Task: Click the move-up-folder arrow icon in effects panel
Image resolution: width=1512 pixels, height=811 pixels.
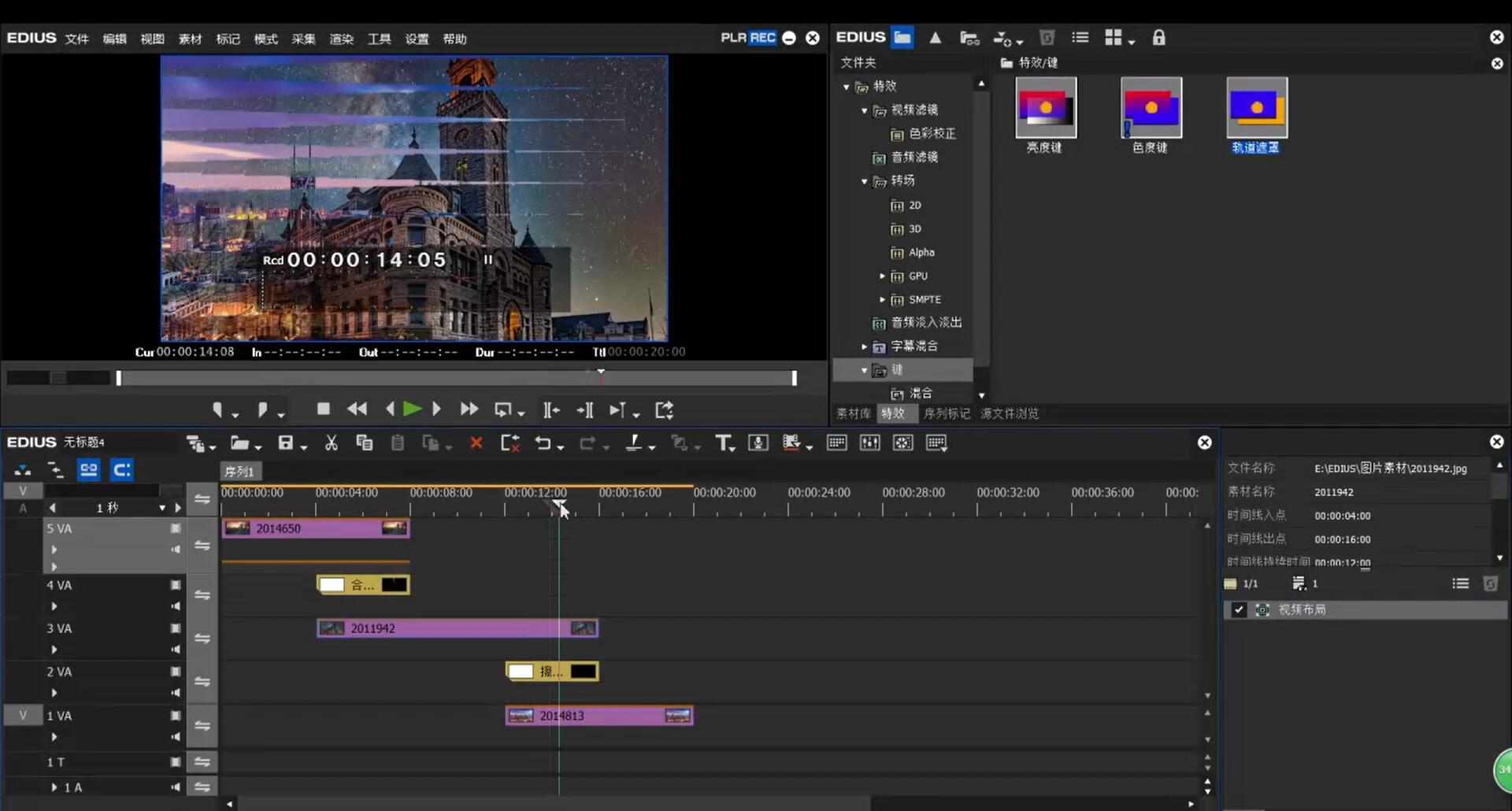Action: coord(936,38)
